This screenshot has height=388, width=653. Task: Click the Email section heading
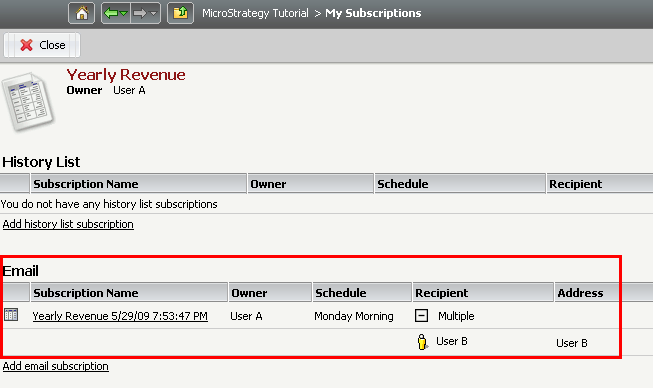[20, 271]
